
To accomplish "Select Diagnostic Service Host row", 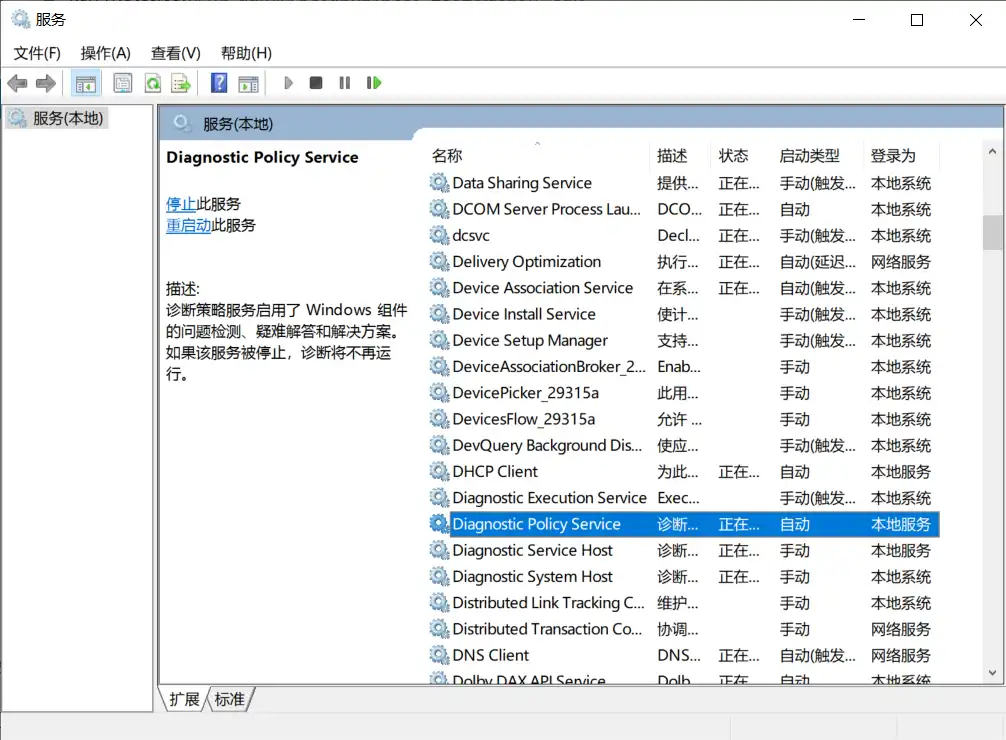I will [x=683, y=551].
